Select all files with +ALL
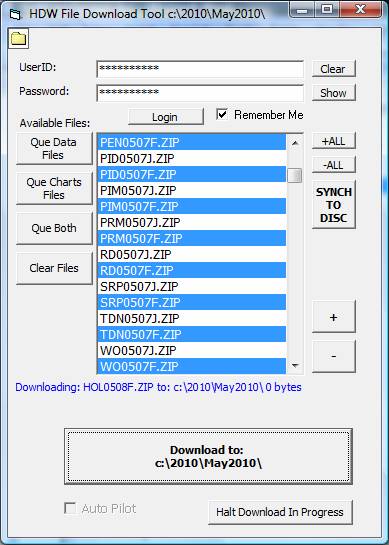 tap(333, 141)
